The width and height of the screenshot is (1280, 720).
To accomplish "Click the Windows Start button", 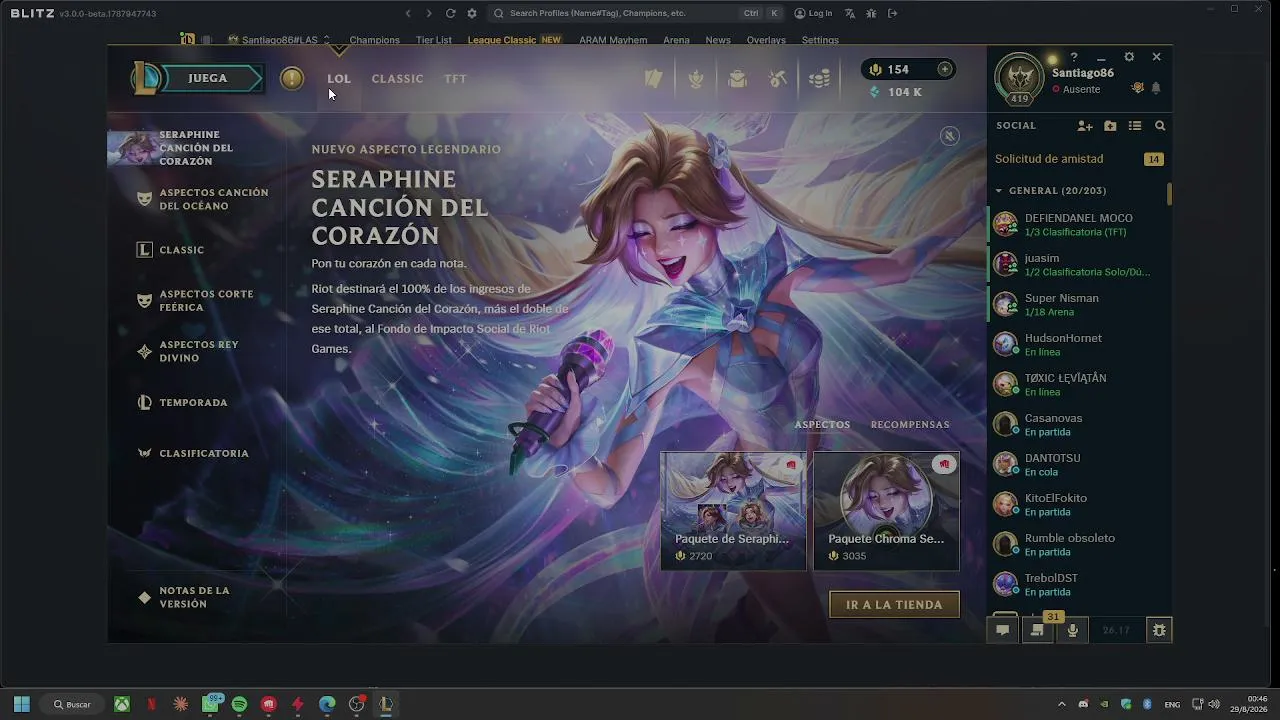I will [x=21, y=704].
